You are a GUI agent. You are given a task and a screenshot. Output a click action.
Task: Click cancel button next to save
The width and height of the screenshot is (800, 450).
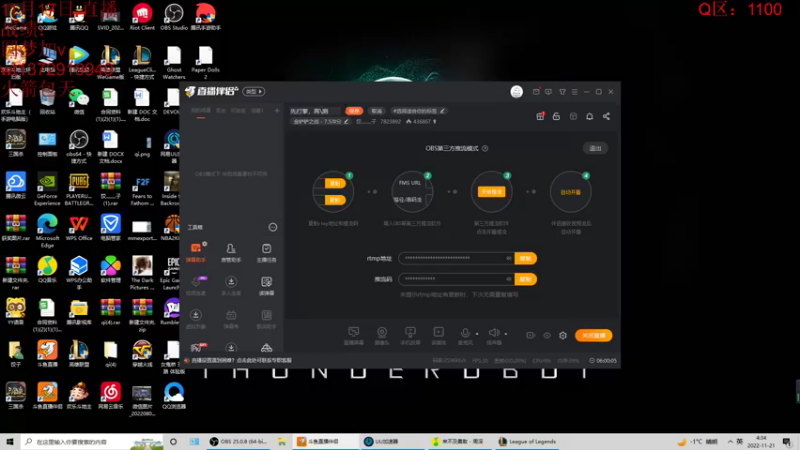pyautogui.click(x=377, y=111)
